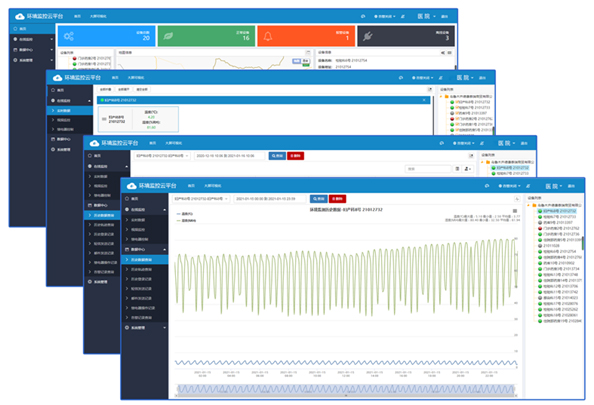Click the refresh icon in the front chart window header
The width and height of the screenshot is (594, 405).
coord(487,186)
